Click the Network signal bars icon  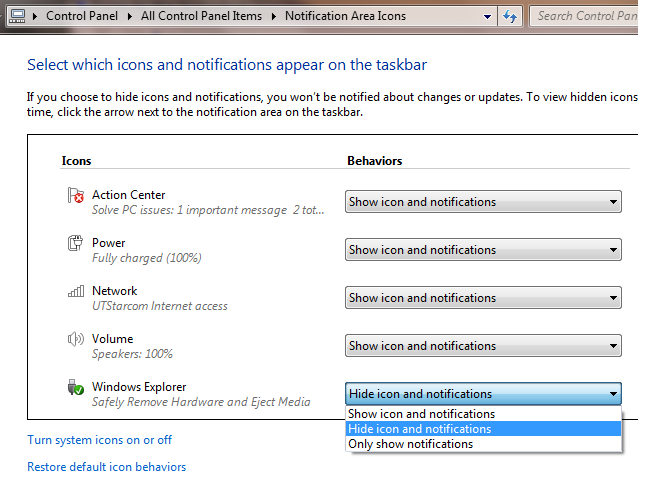coord(75,291)
